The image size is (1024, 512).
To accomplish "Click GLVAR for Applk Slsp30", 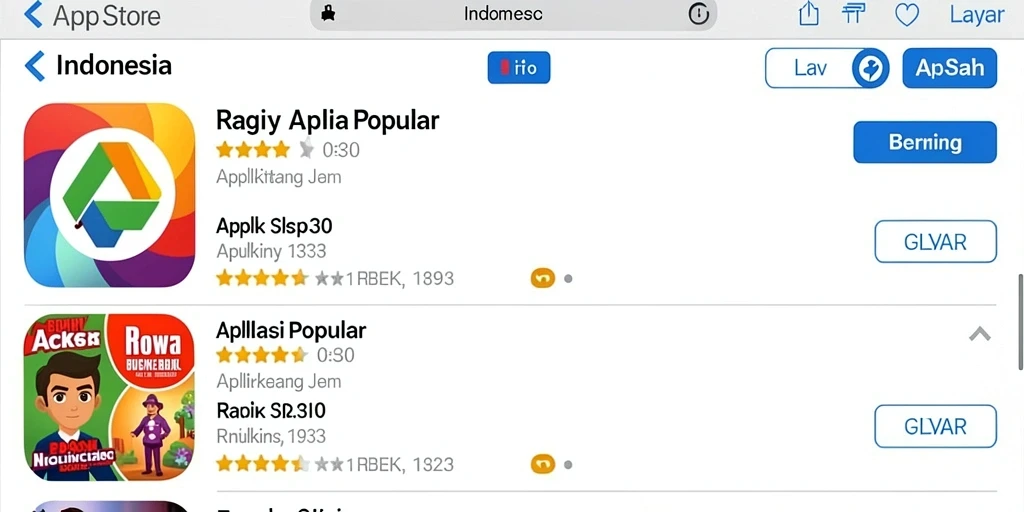I will pos(935,242).
